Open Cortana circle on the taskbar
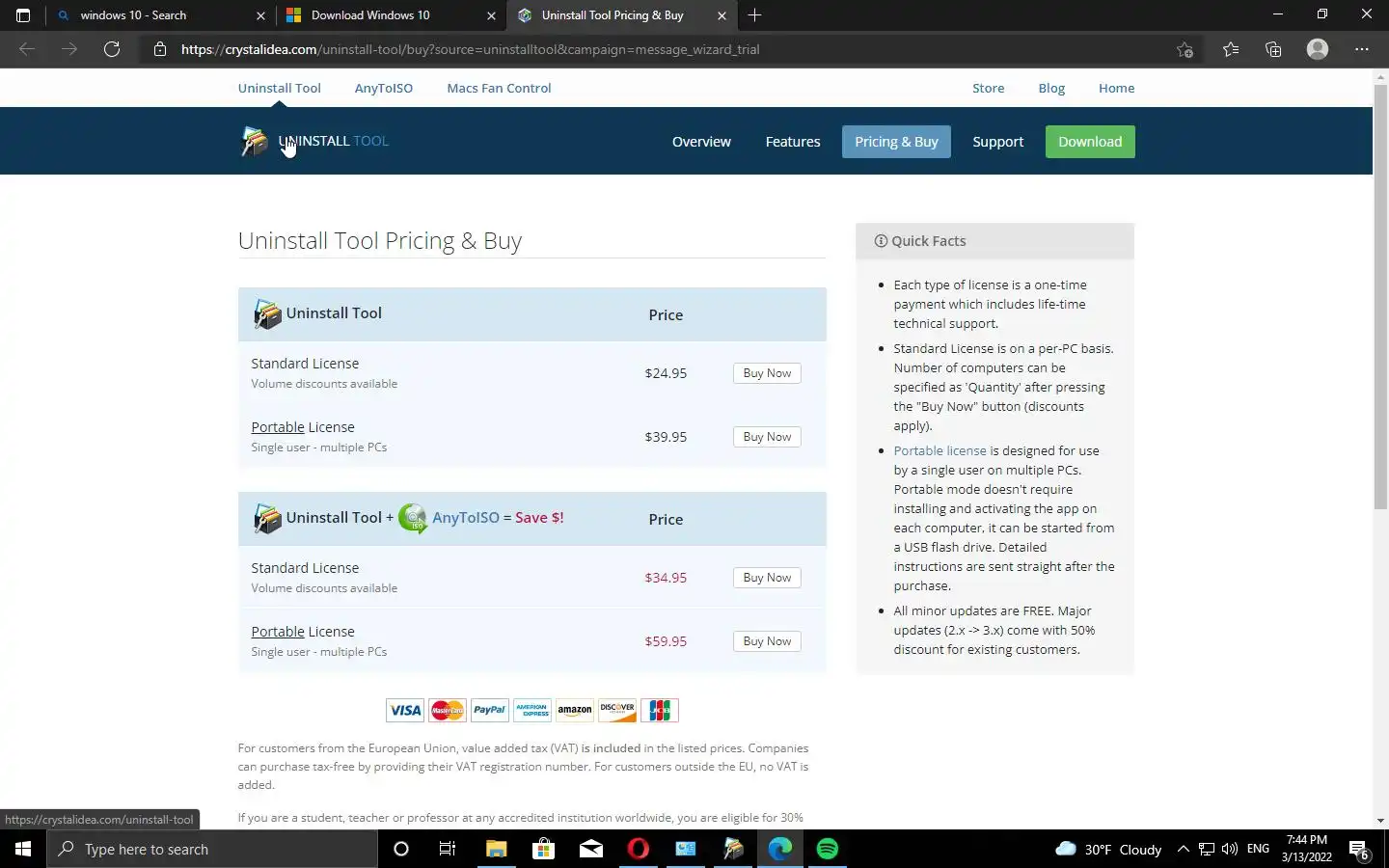 (x=401, y=849)
